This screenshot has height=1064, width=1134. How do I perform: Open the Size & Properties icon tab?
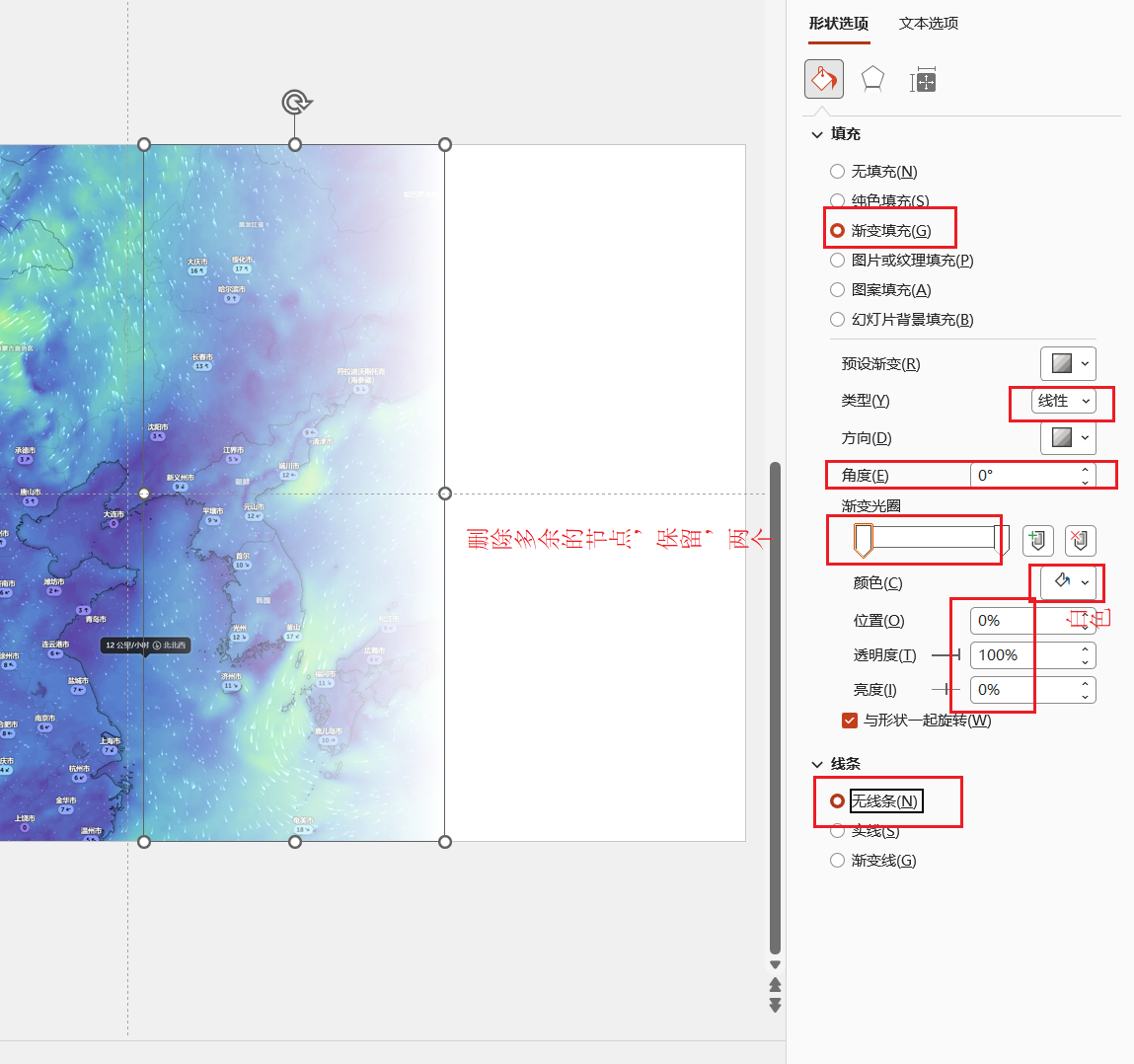[x=923, y=80]
